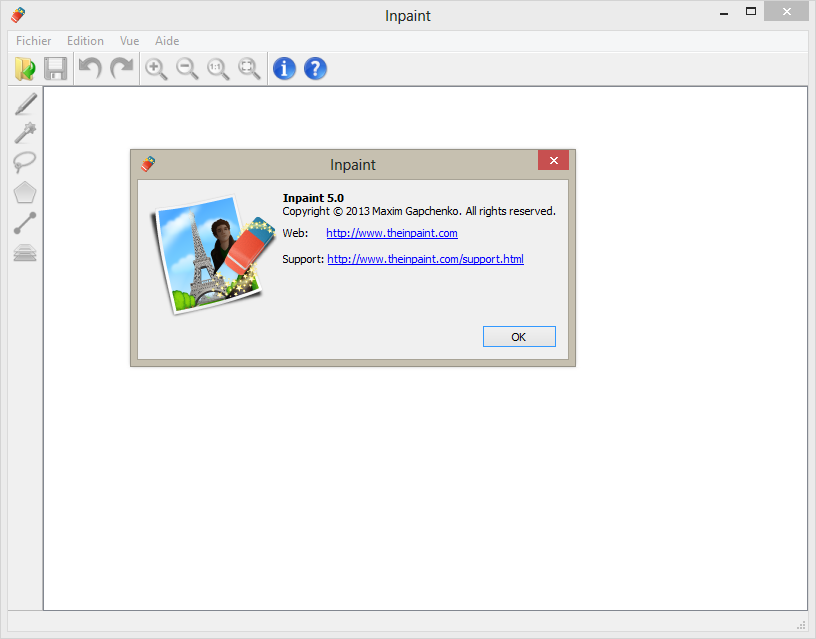
Task: Minimize the Inpaint main window
Action: (724, 12)
